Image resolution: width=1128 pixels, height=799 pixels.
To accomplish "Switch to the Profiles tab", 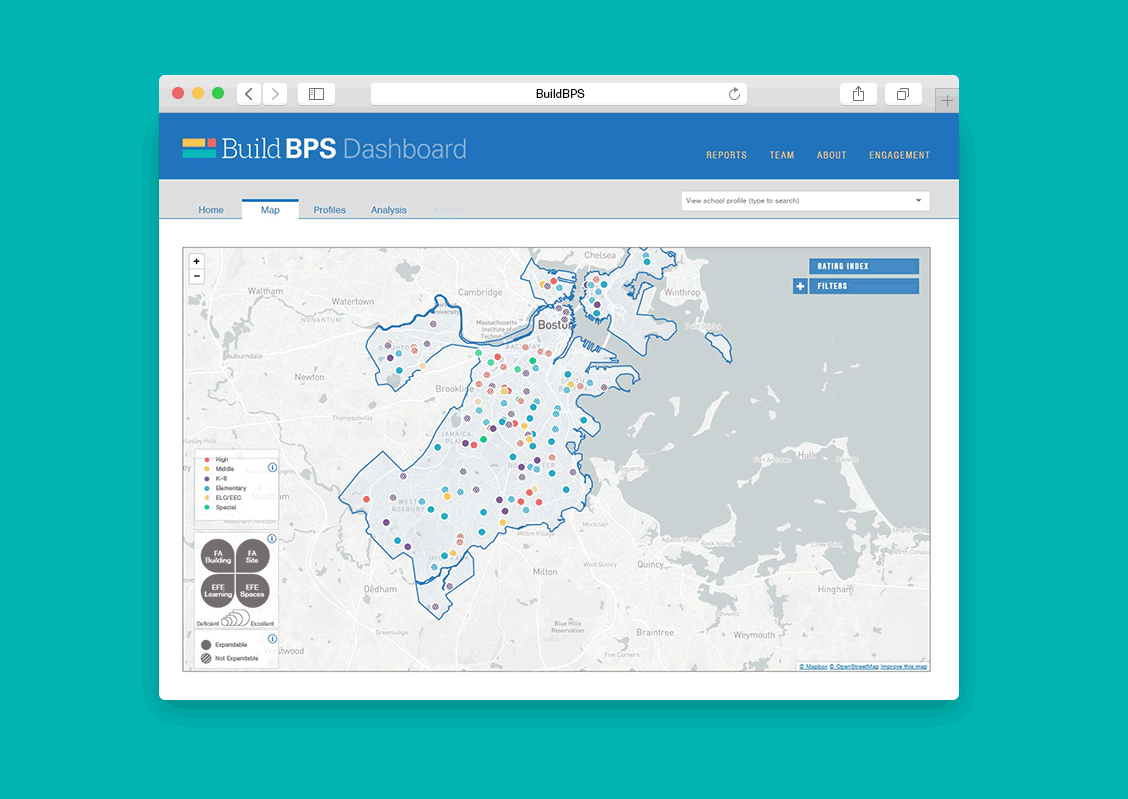I will pyautogui.click(x=329, y=210).
